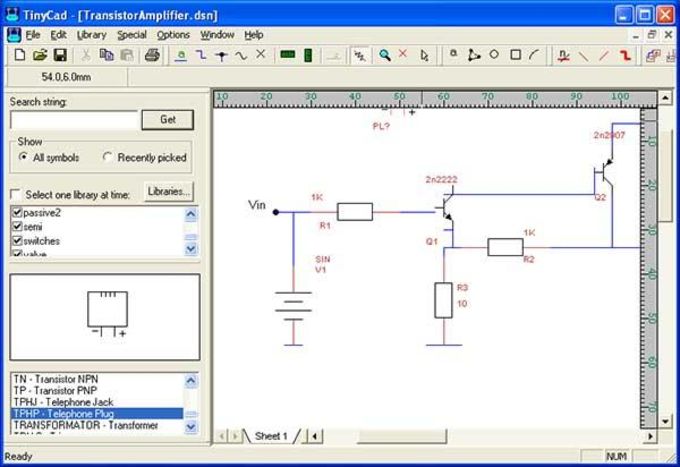Paste using the clipboard toolbar icon
The height and width of the screenshot is (467, 680).
pos(127,55)
